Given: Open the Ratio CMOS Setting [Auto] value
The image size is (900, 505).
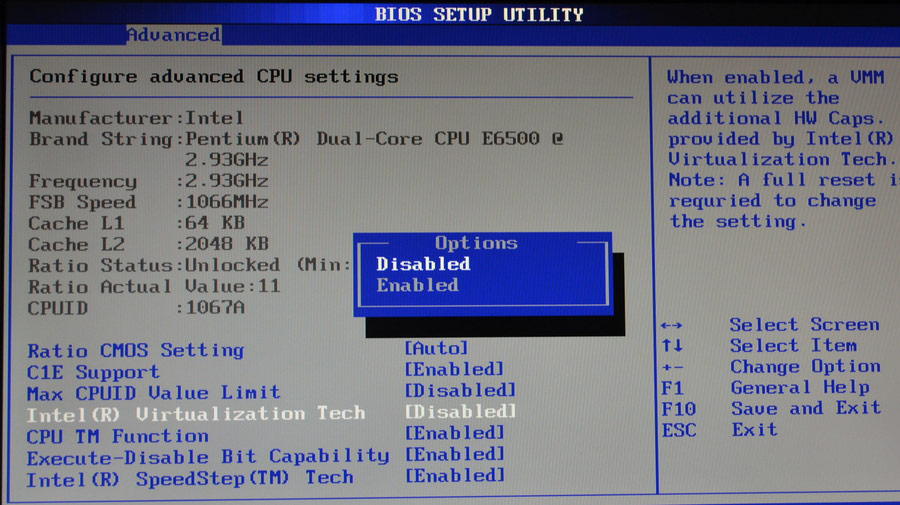Looking at the screenshot, I should point(436,348).
